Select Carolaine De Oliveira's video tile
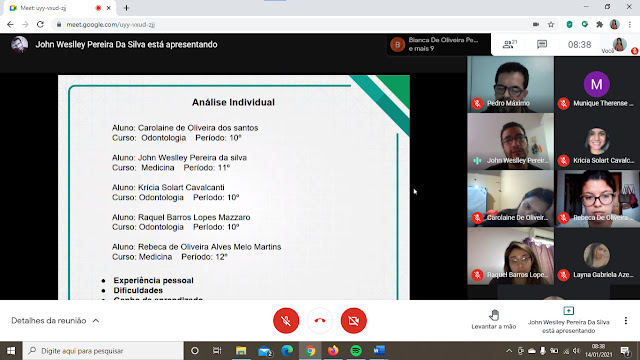 (x=510, y=198)
